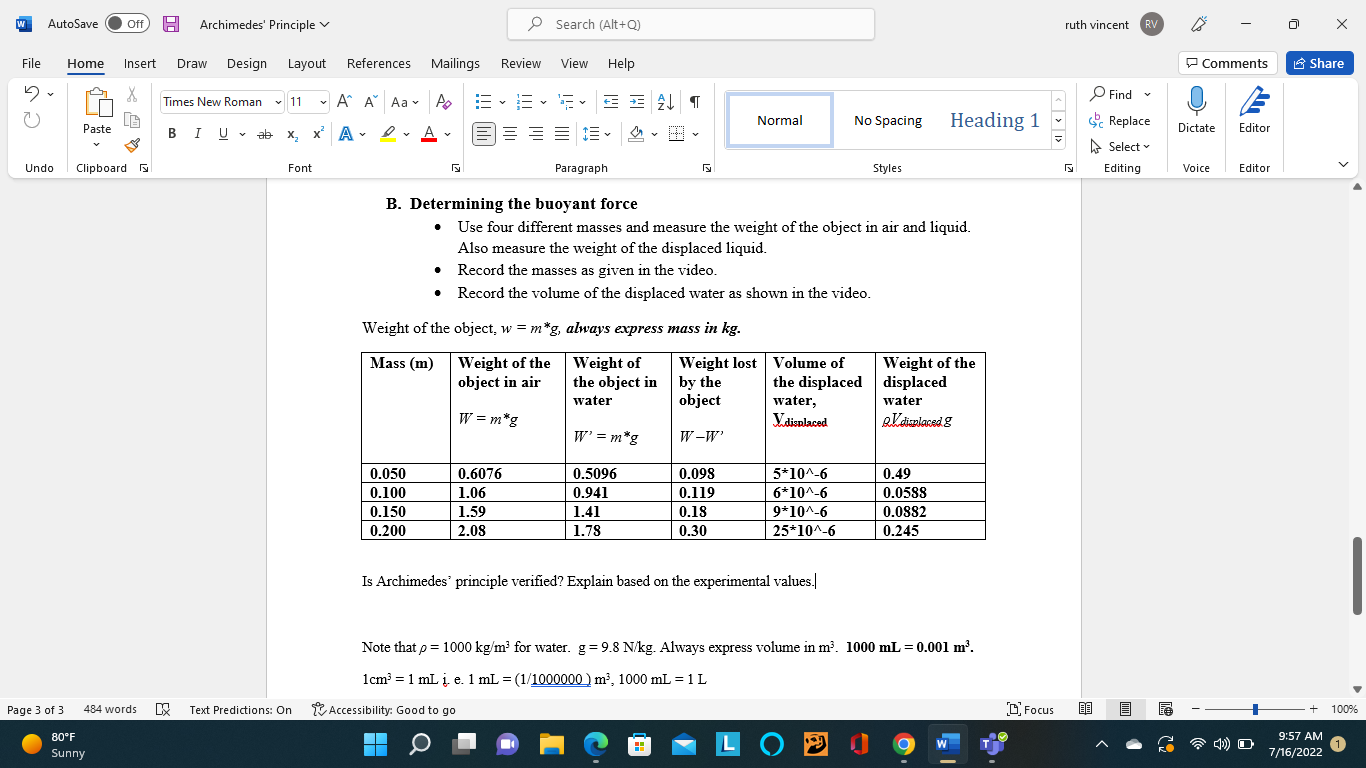
Task: Center align the text
Action: click(510, 134)
